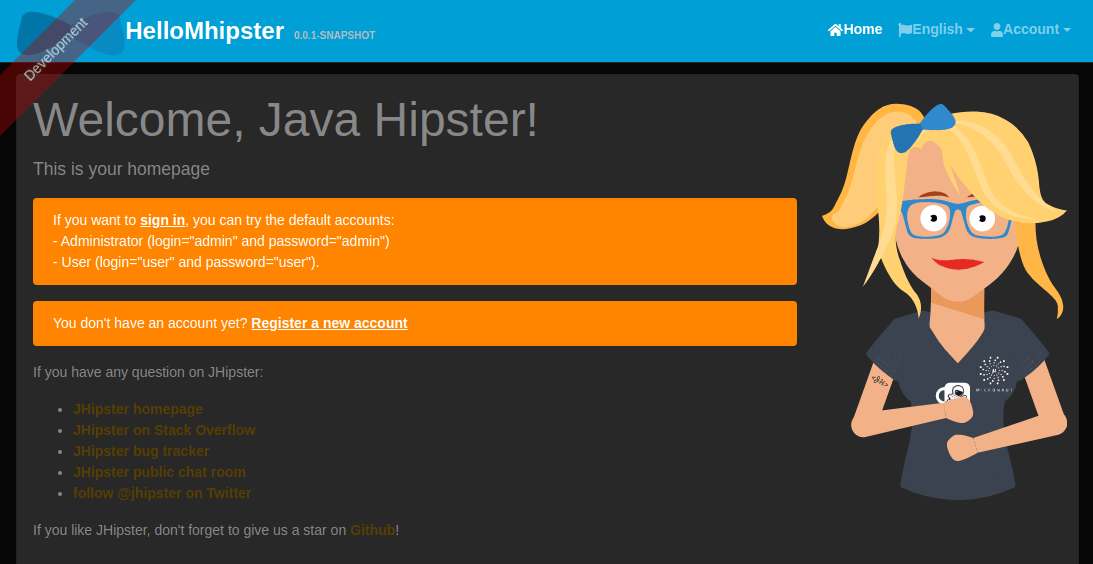Open the JHipster bug tracker link
Screen dimensions: 1093x564
click(141, 451)
